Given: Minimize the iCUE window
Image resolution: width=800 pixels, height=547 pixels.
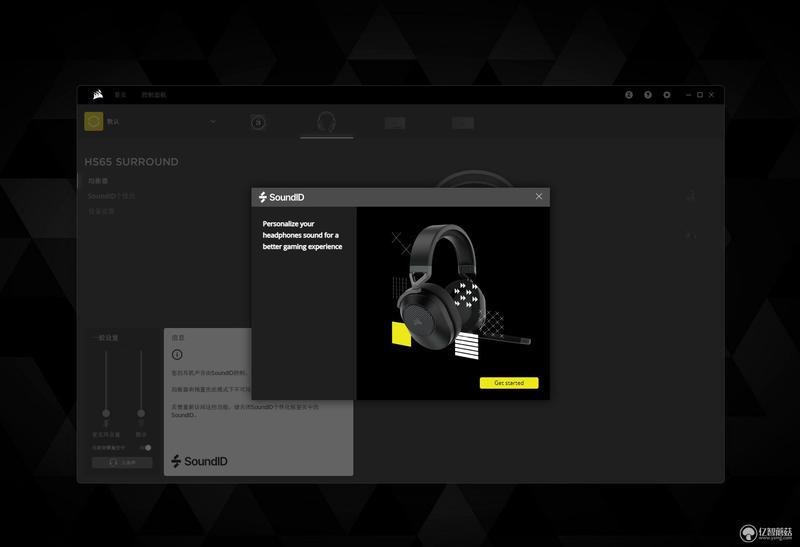Looking at the screenshot, I should [689, 95].
